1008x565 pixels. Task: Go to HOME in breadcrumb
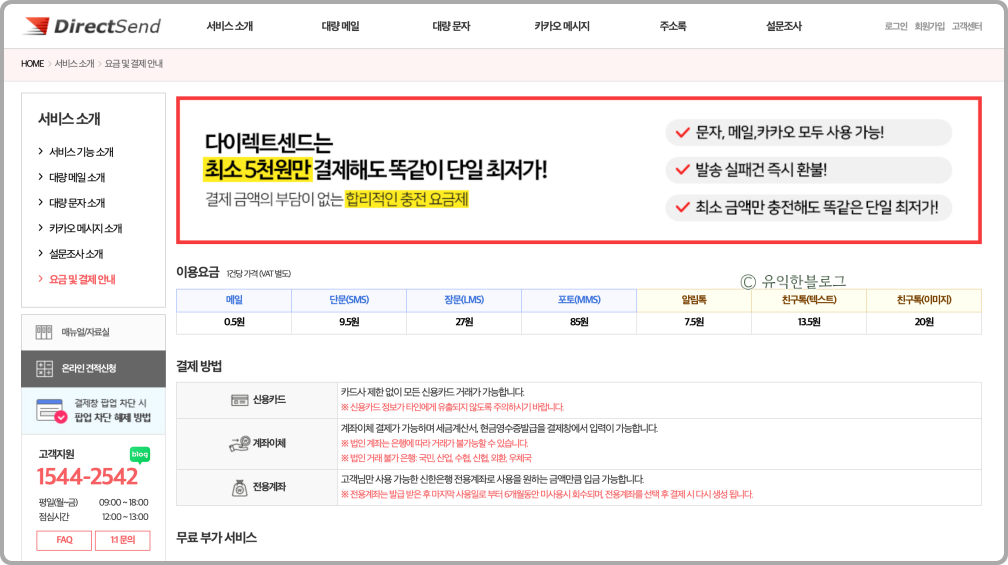(32, 64)
